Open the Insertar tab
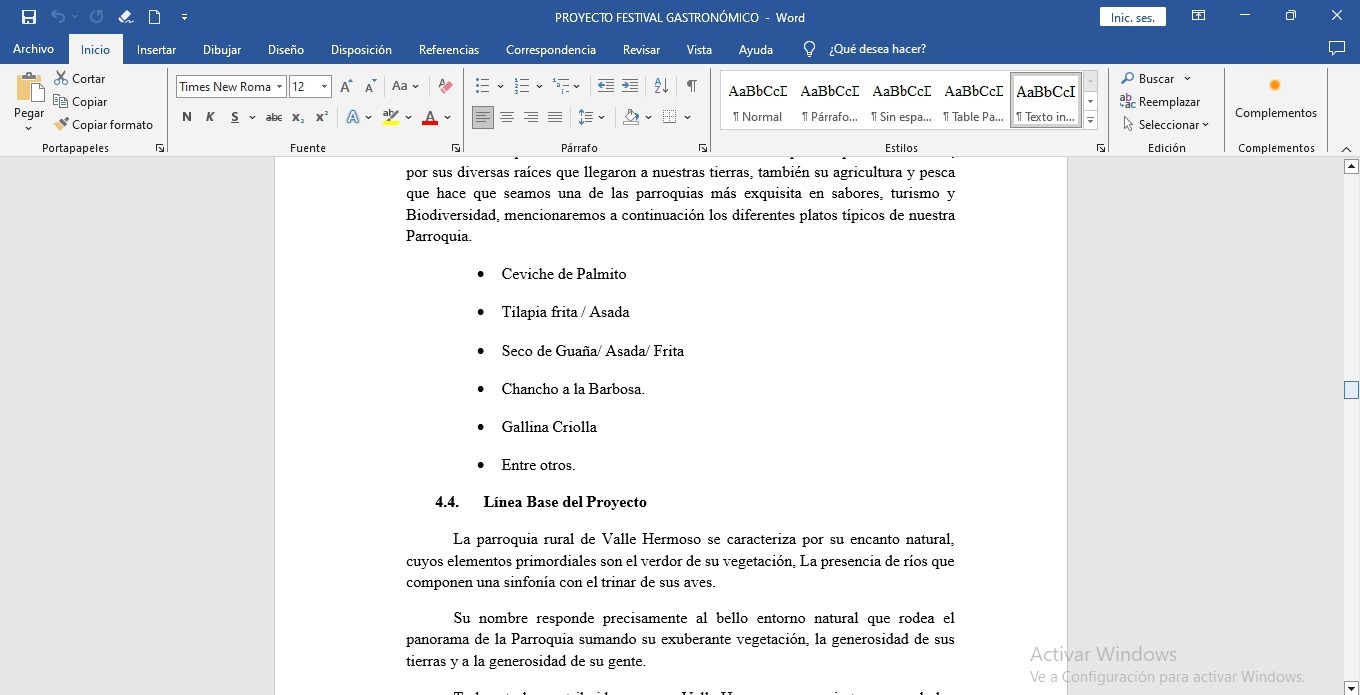This screenshot has width=1360, height=695. (156, 49)
